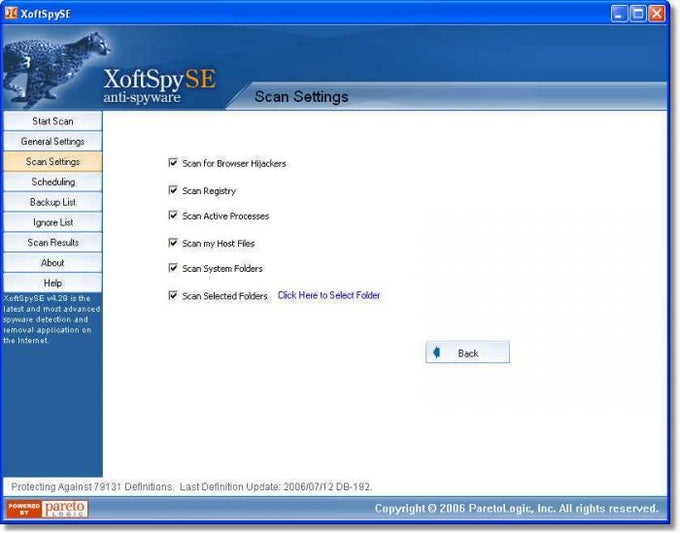Minimize the XoftSpySE window

coord(619,13)
